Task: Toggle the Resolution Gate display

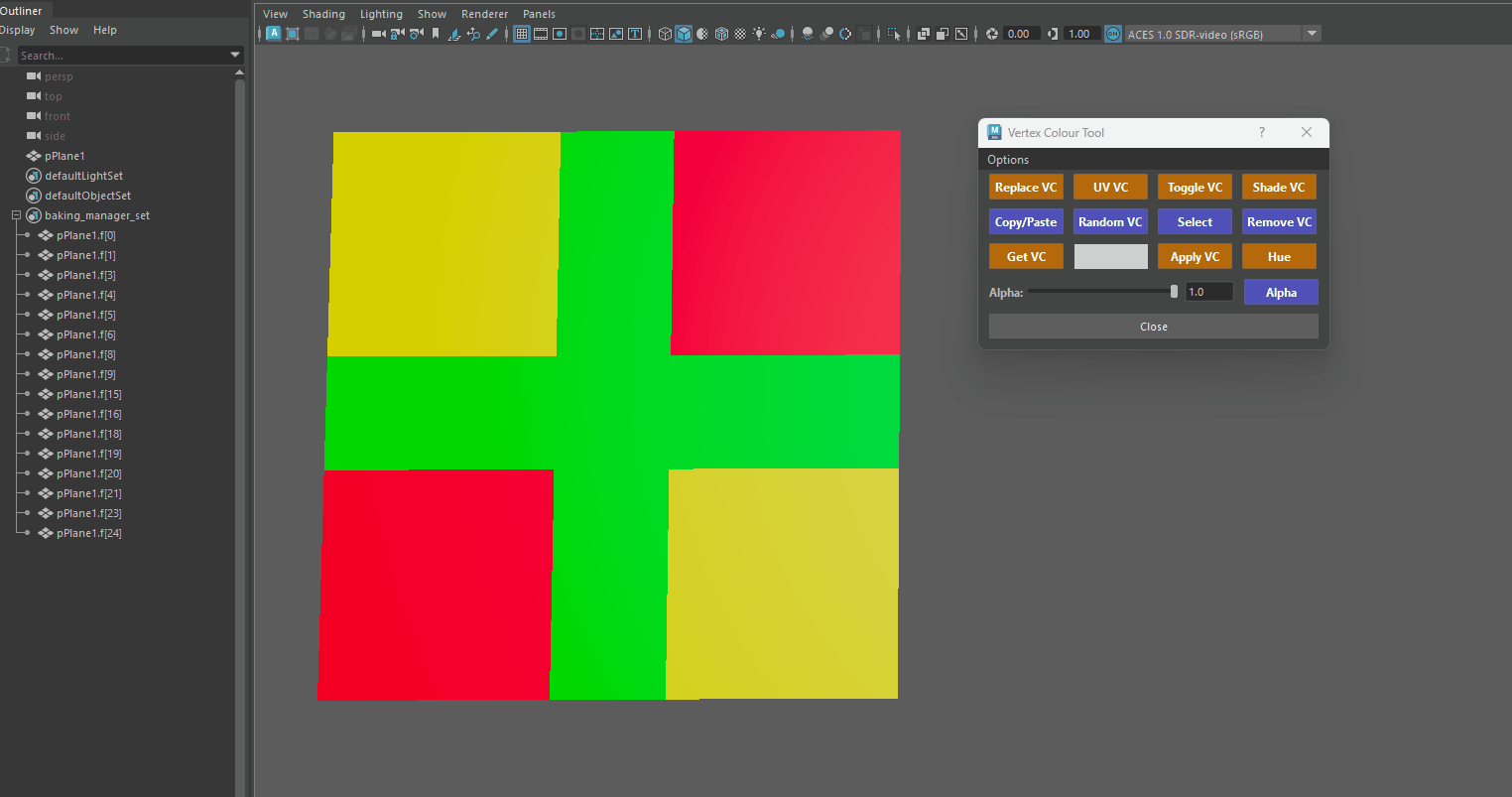Action: point(560,34)
